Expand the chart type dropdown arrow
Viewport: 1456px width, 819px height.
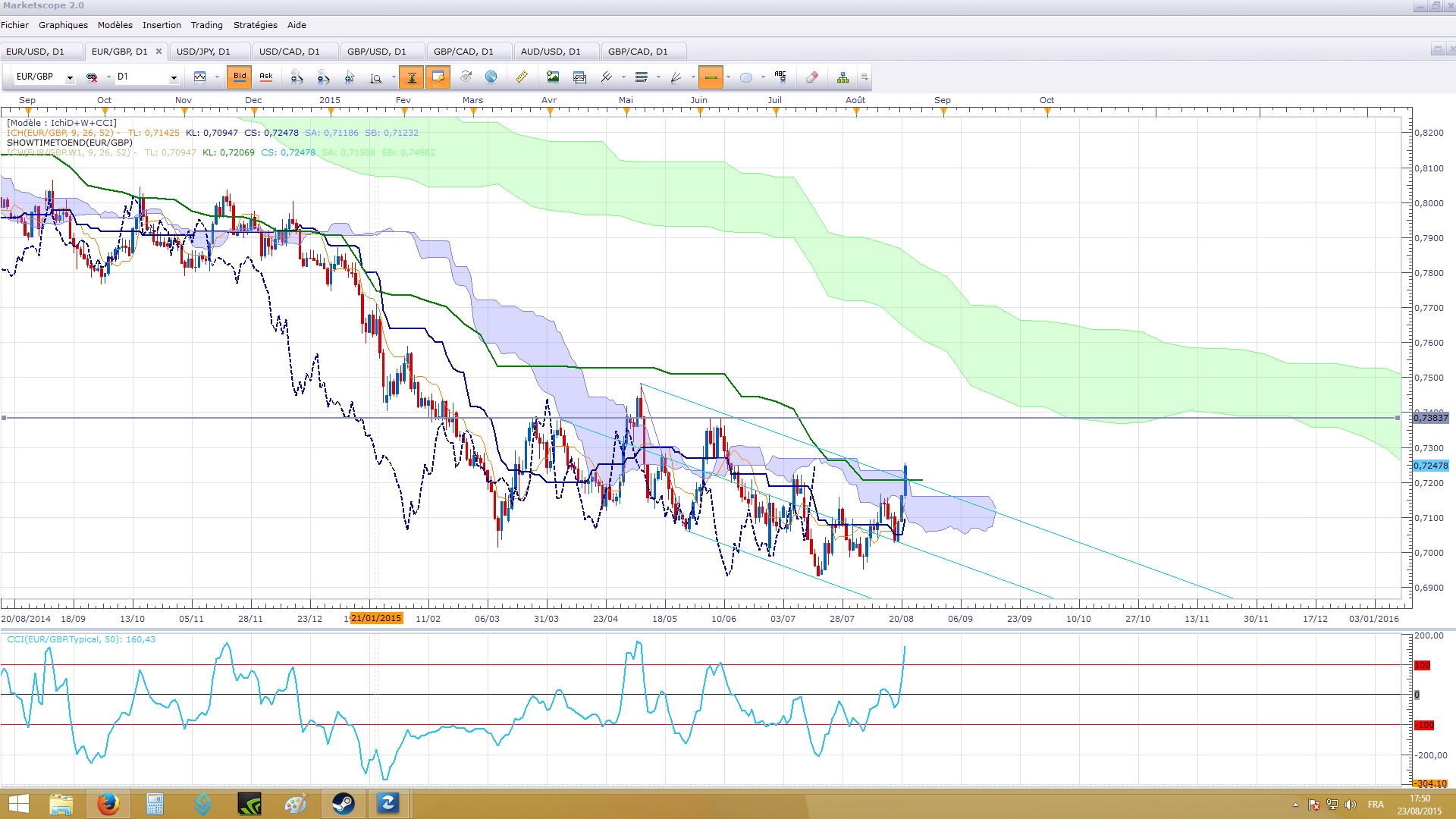click(x=217, y=77)
